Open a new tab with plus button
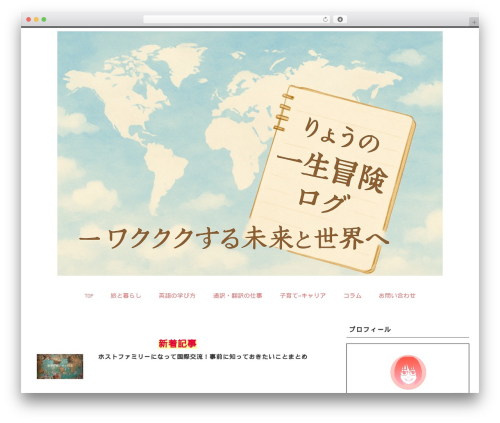The width and height of the screenshot is (500, 423). click(474, 22)
